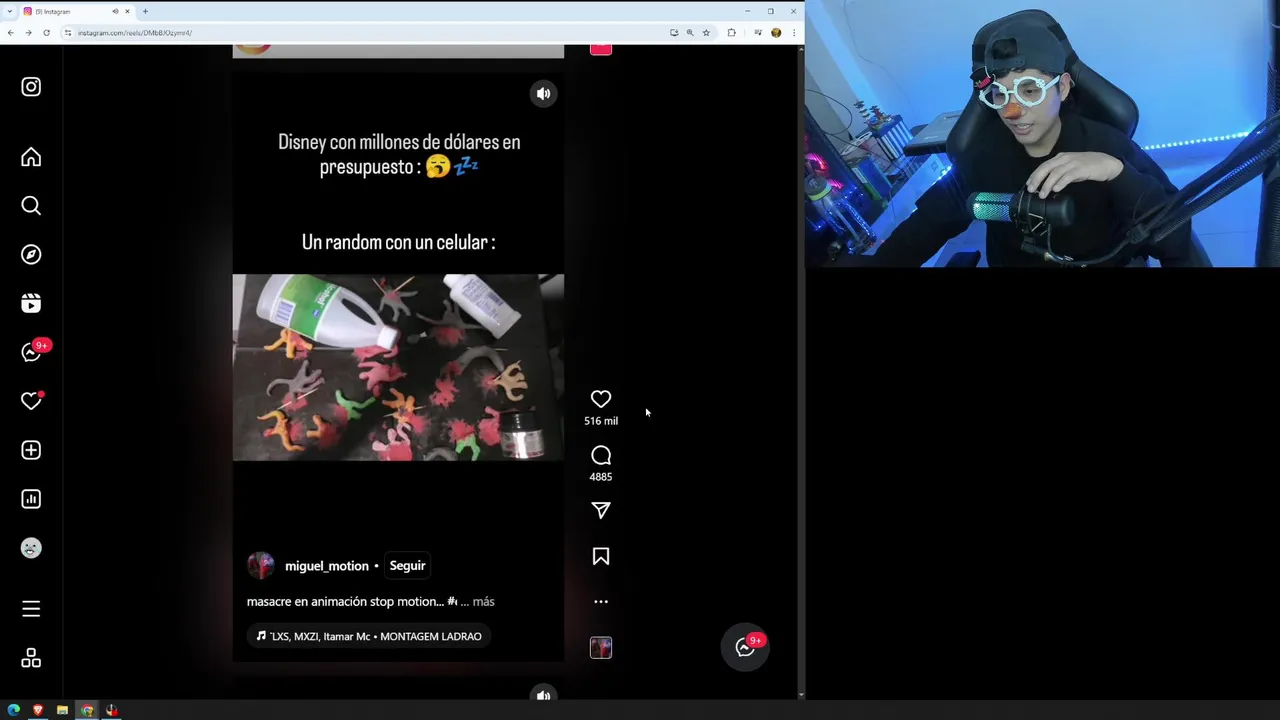This screenshot has height=720, width=1280.
Task: Expand the caption with 'más' link
Action: point(483,602)
